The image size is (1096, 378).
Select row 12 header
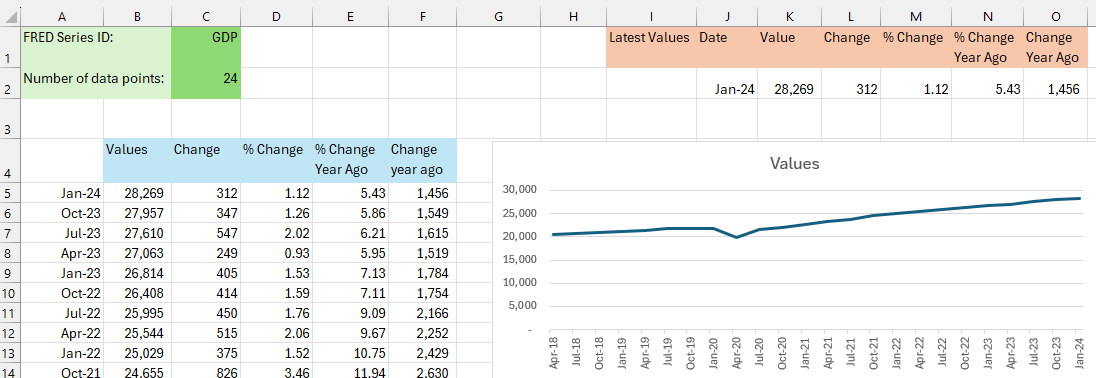pos(10,333)
